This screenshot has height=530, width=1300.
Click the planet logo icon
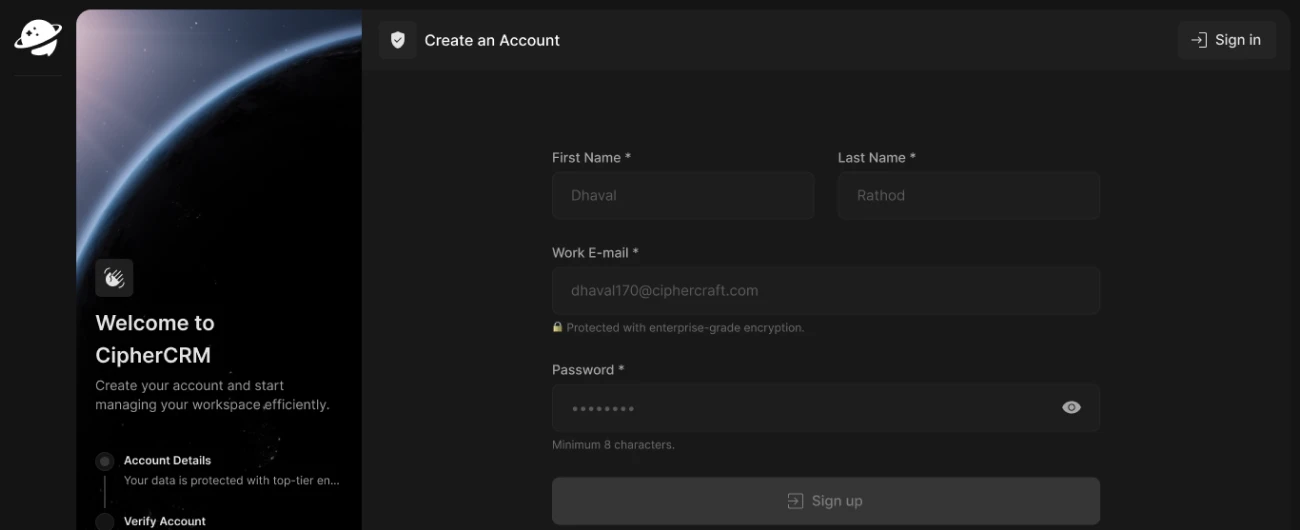click(x=38, y=38)
